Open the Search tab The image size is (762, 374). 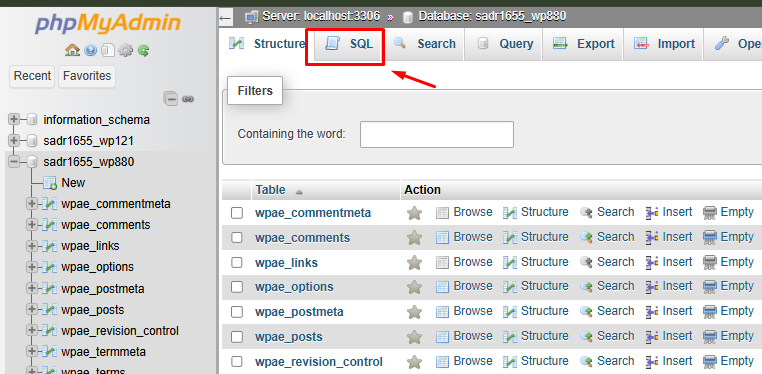(425, 44)
